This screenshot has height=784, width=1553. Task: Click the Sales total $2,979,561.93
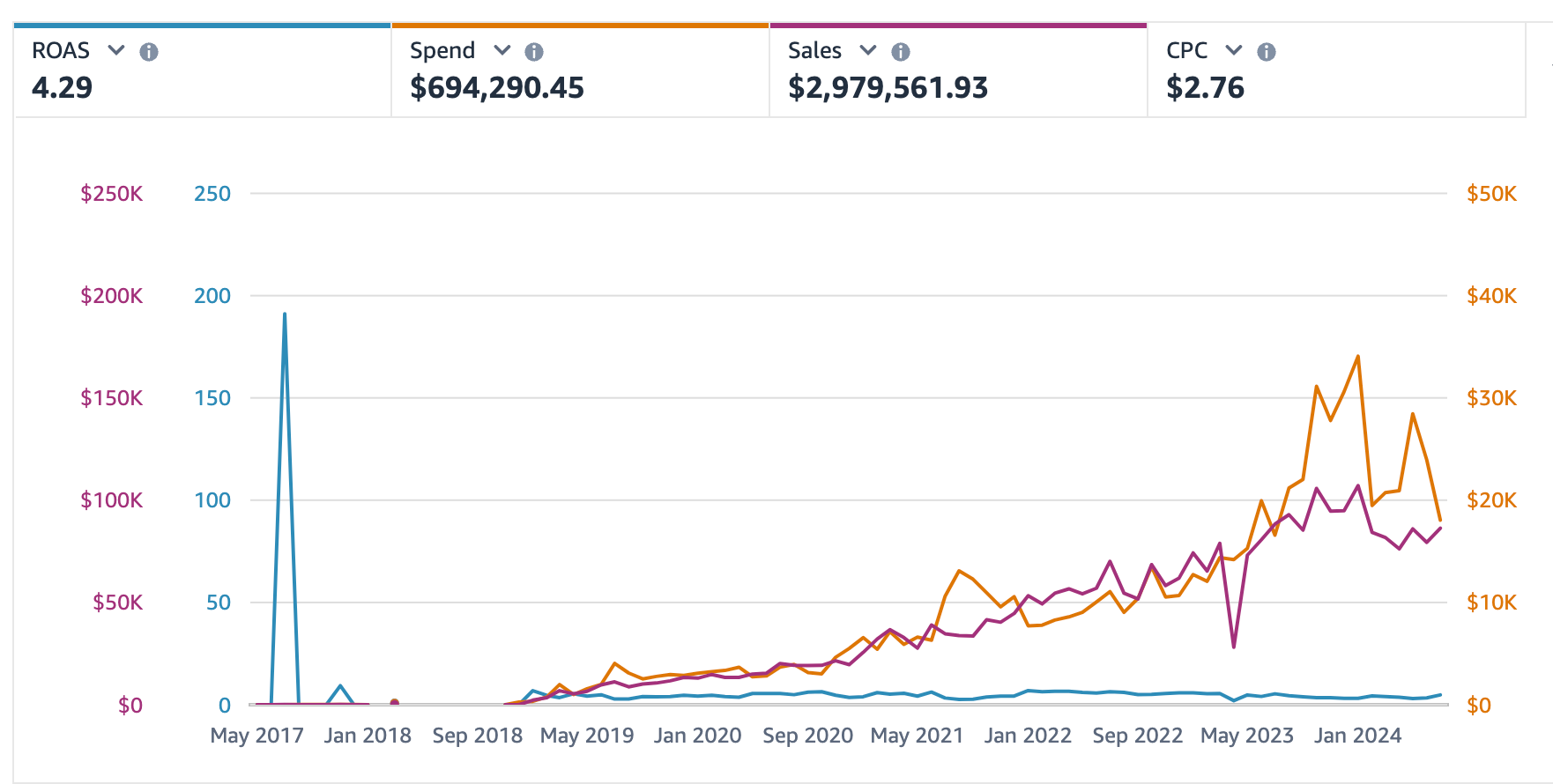pos(888,87)
